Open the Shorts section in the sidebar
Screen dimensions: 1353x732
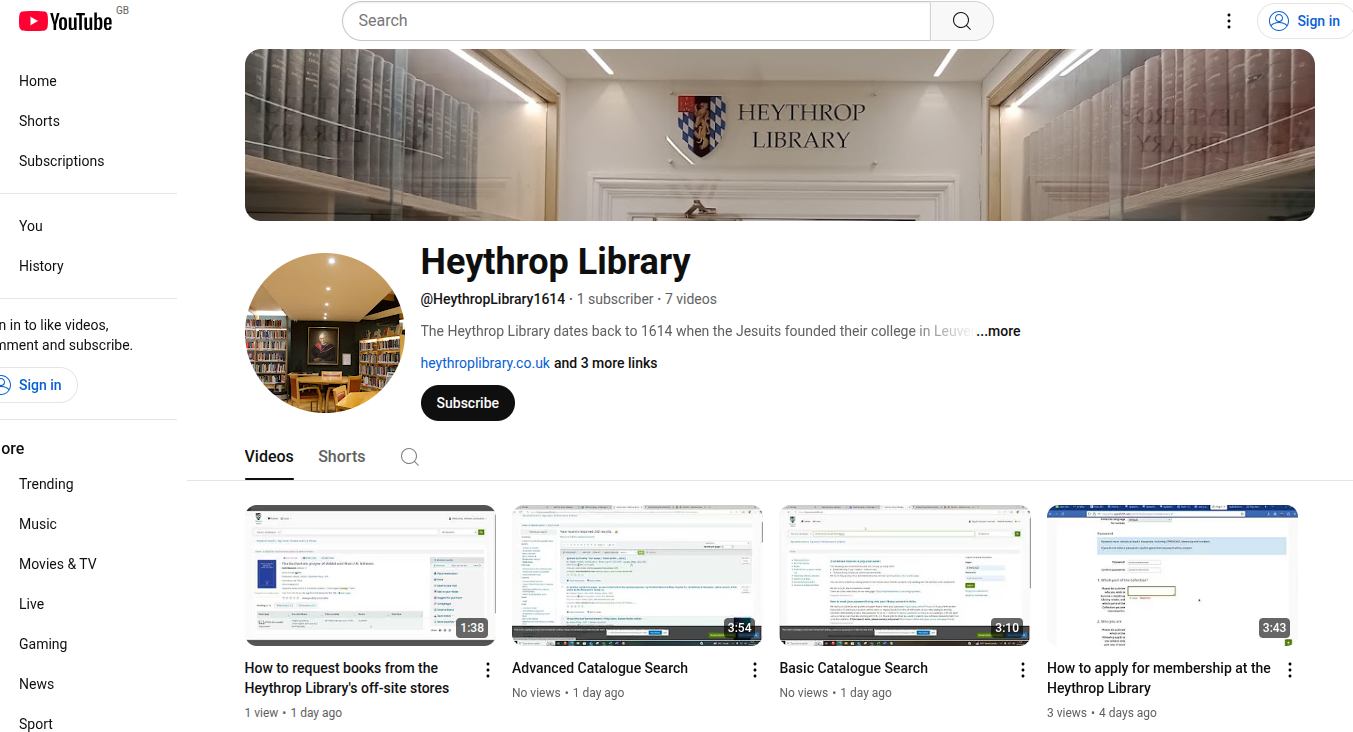click(39, 120)
